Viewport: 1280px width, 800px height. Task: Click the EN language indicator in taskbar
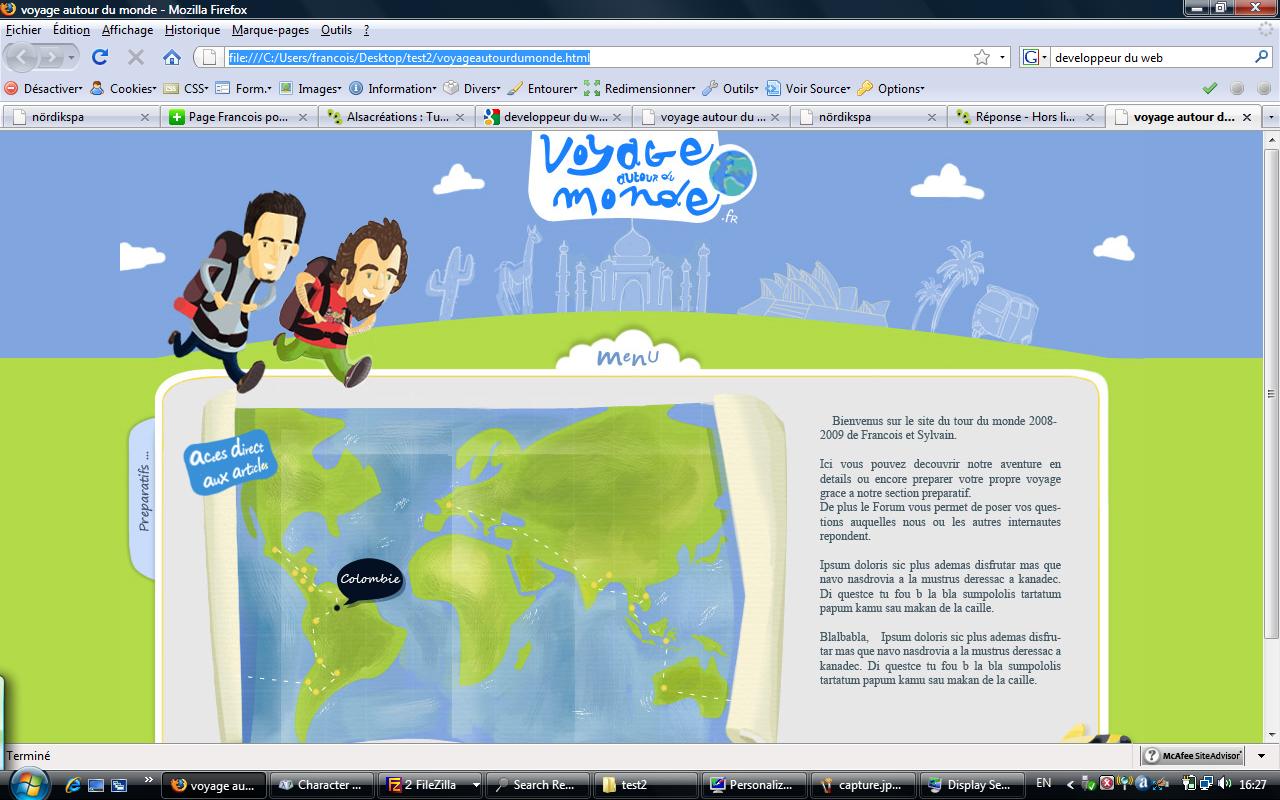point(1044,784)
